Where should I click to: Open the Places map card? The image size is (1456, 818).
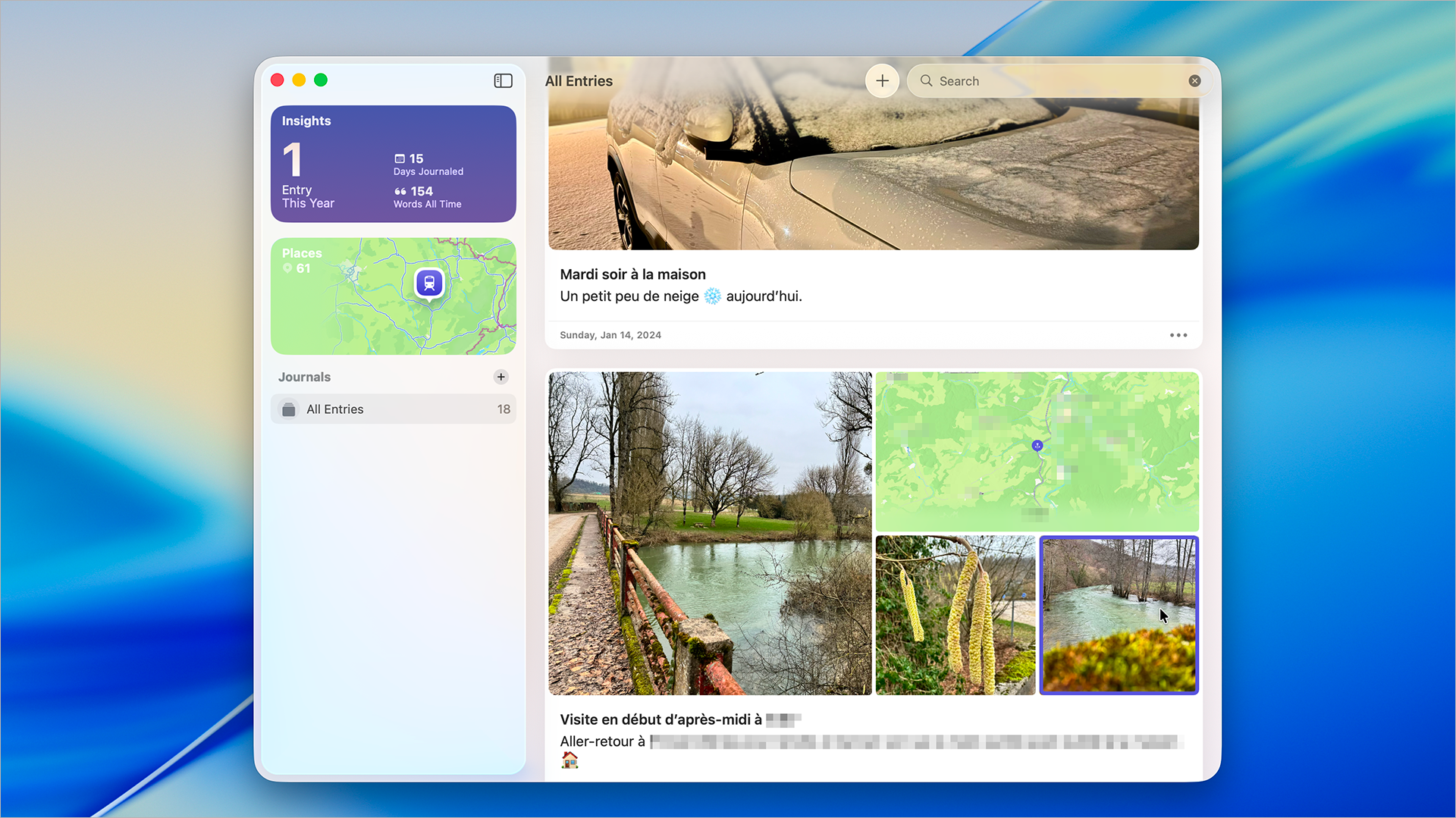pyautogui.click(x=394, y=296)
